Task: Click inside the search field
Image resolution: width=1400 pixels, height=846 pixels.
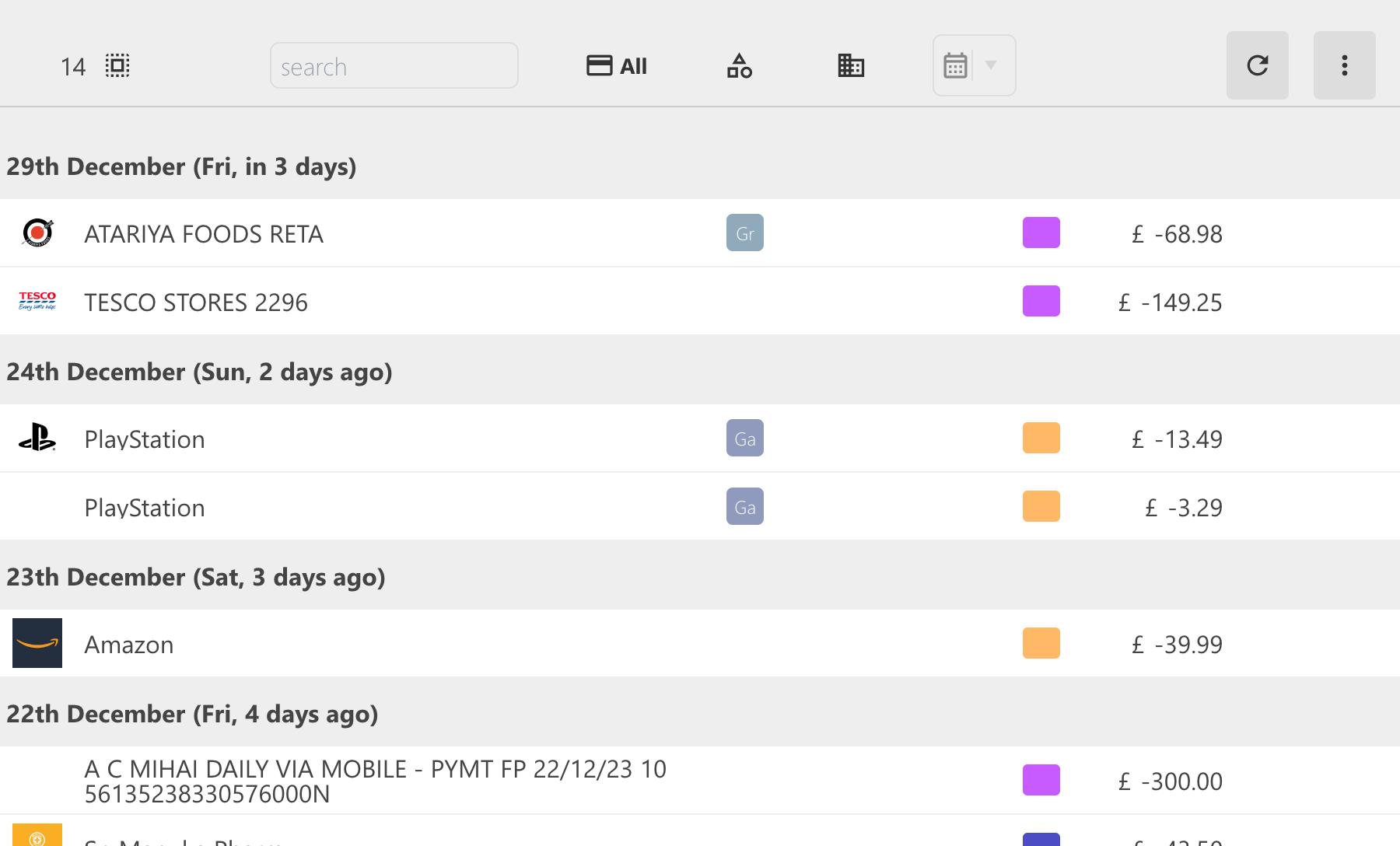Action: (394, 65)
